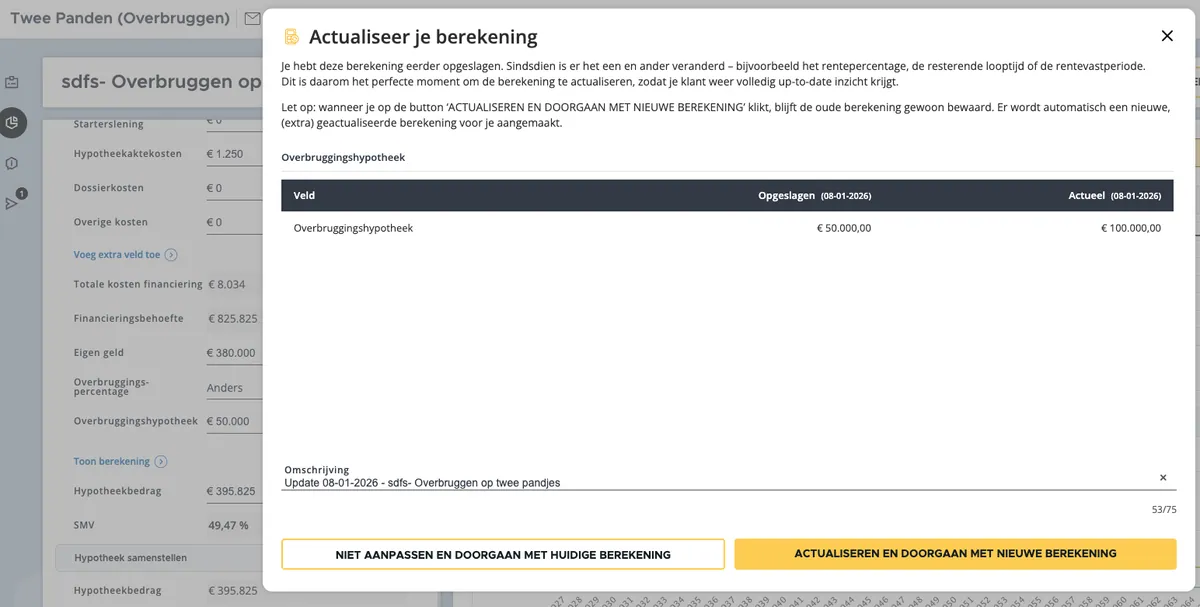
Task: Click the Twee Panden (Overbruggen) page title
Action: point(120,18)
